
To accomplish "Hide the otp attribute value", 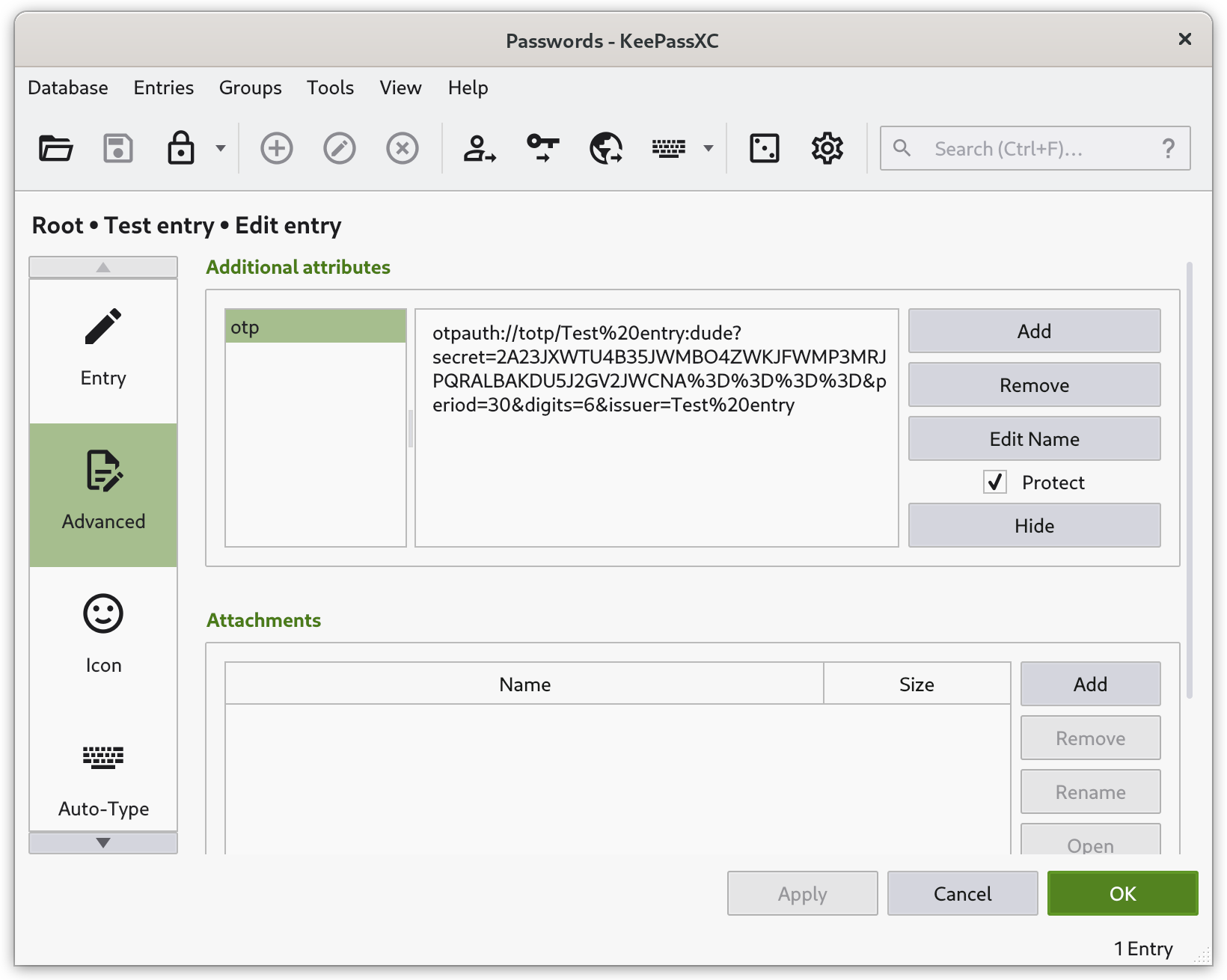I will click(1034, 526).
